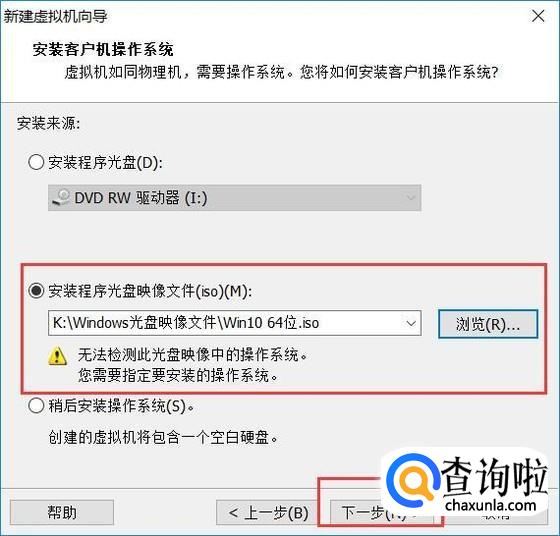Click the Help button
560x536 pixels.
coord(62,512)
